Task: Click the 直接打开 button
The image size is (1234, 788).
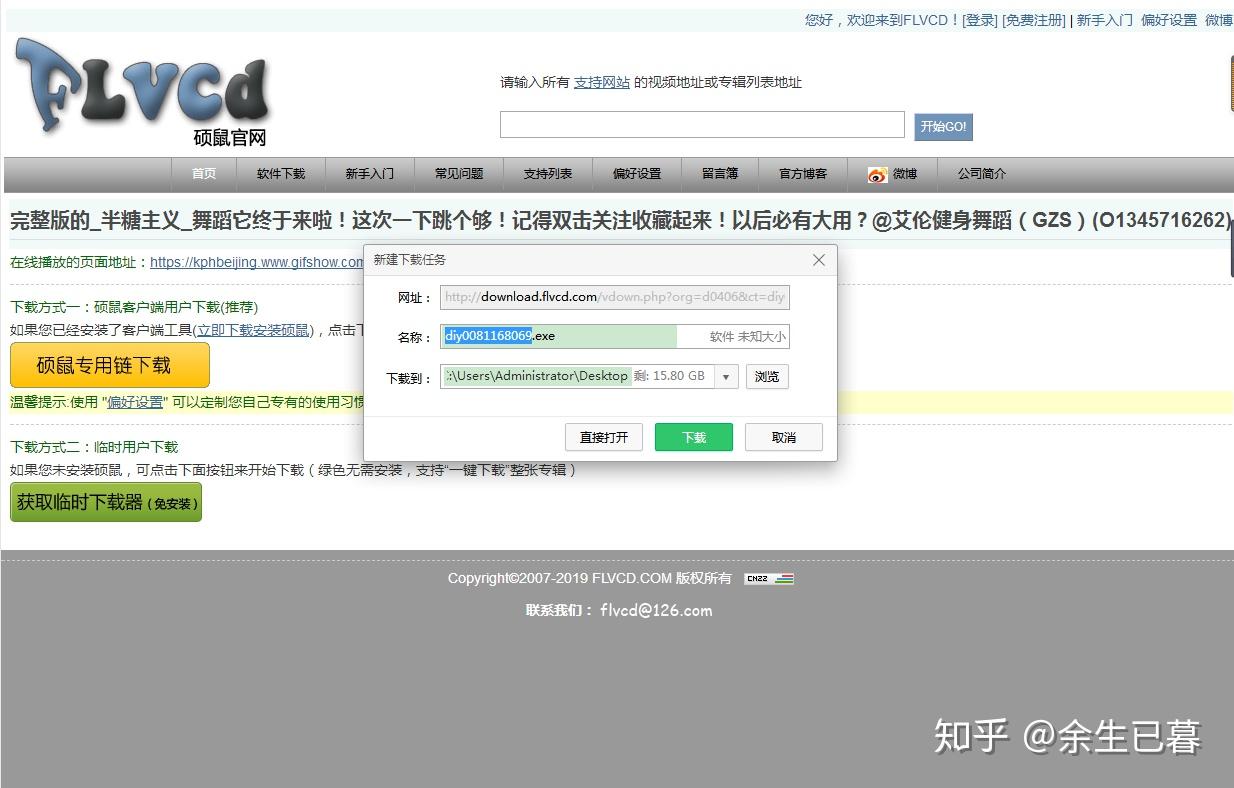Action: pos(604,437)
